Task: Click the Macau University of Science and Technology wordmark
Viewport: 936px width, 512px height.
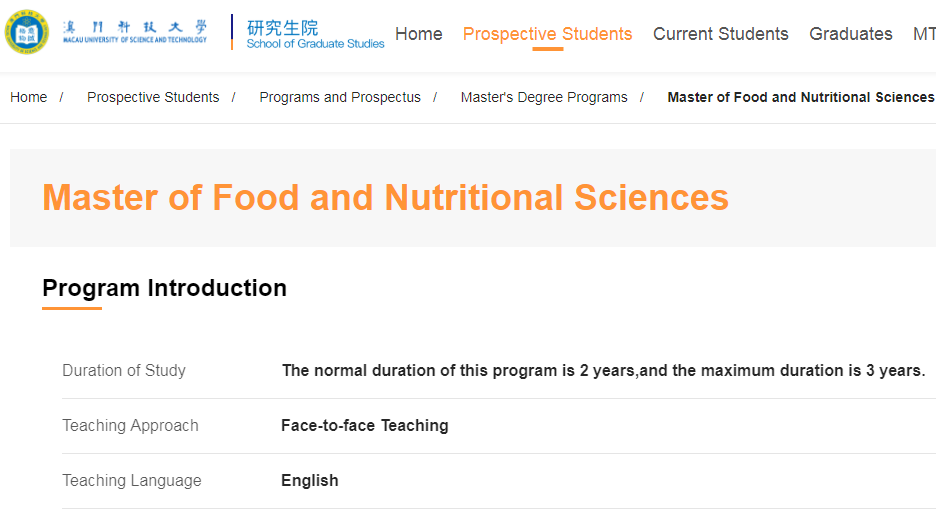Action: (135, 32)
